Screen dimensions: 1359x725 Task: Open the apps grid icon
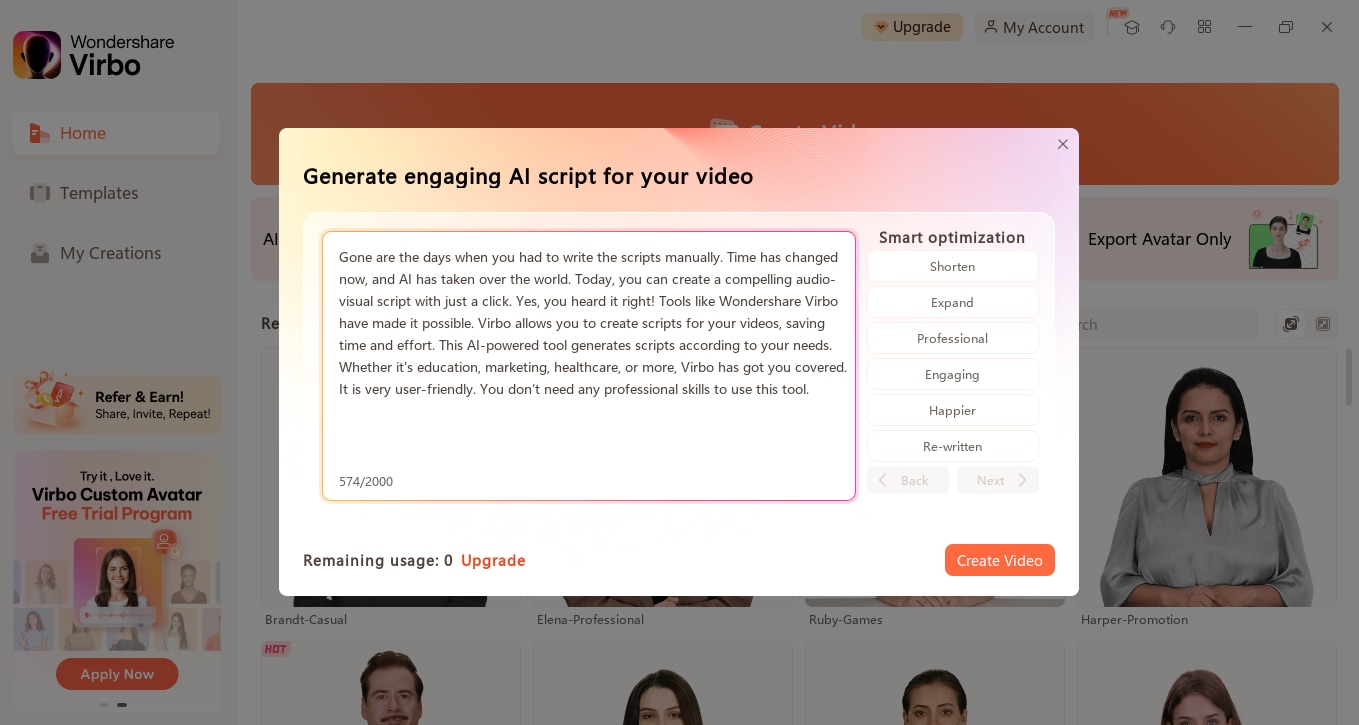click(x=1204, y=27)
